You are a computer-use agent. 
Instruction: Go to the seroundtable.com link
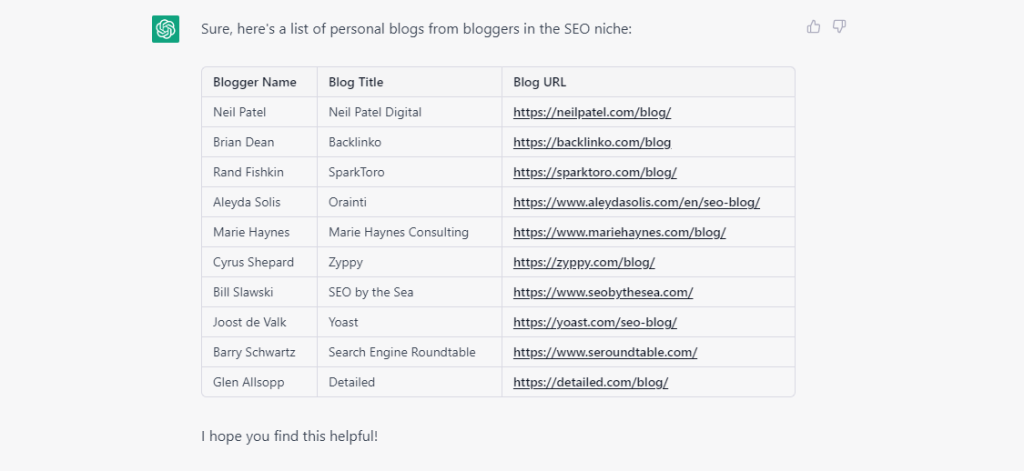click(x=605, y=353)
